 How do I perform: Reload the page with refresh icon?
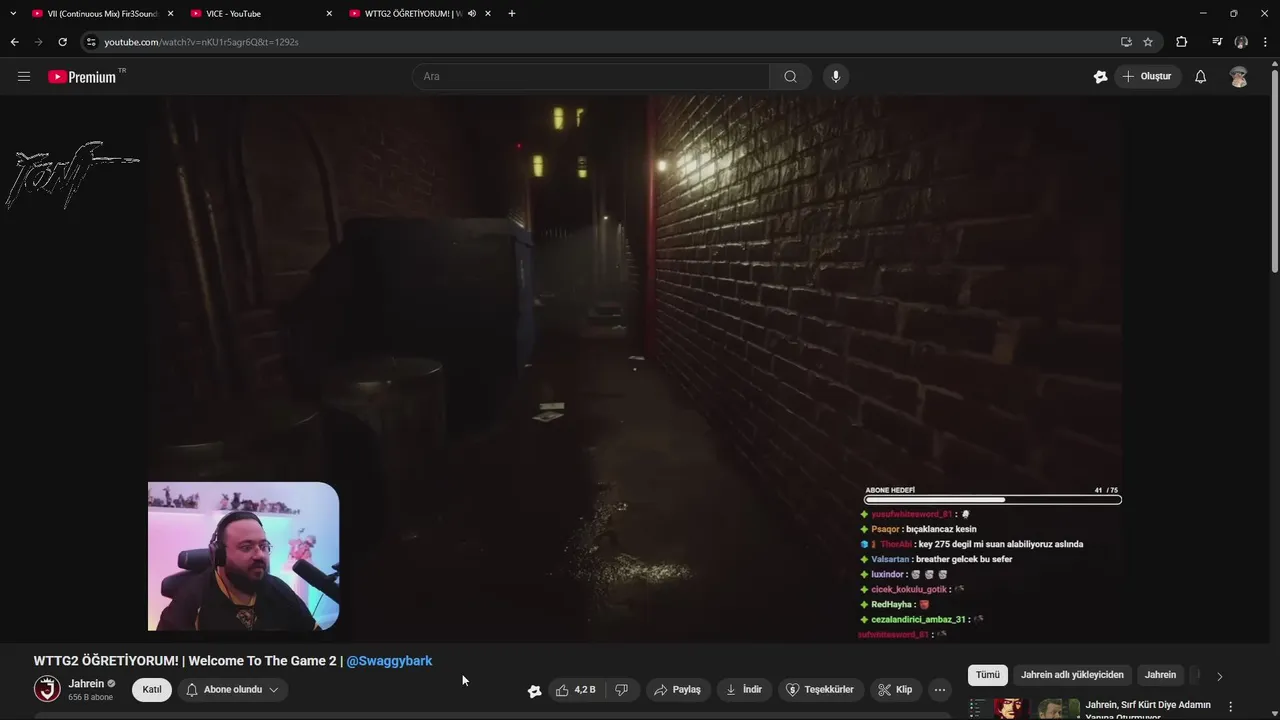[62, 42]
